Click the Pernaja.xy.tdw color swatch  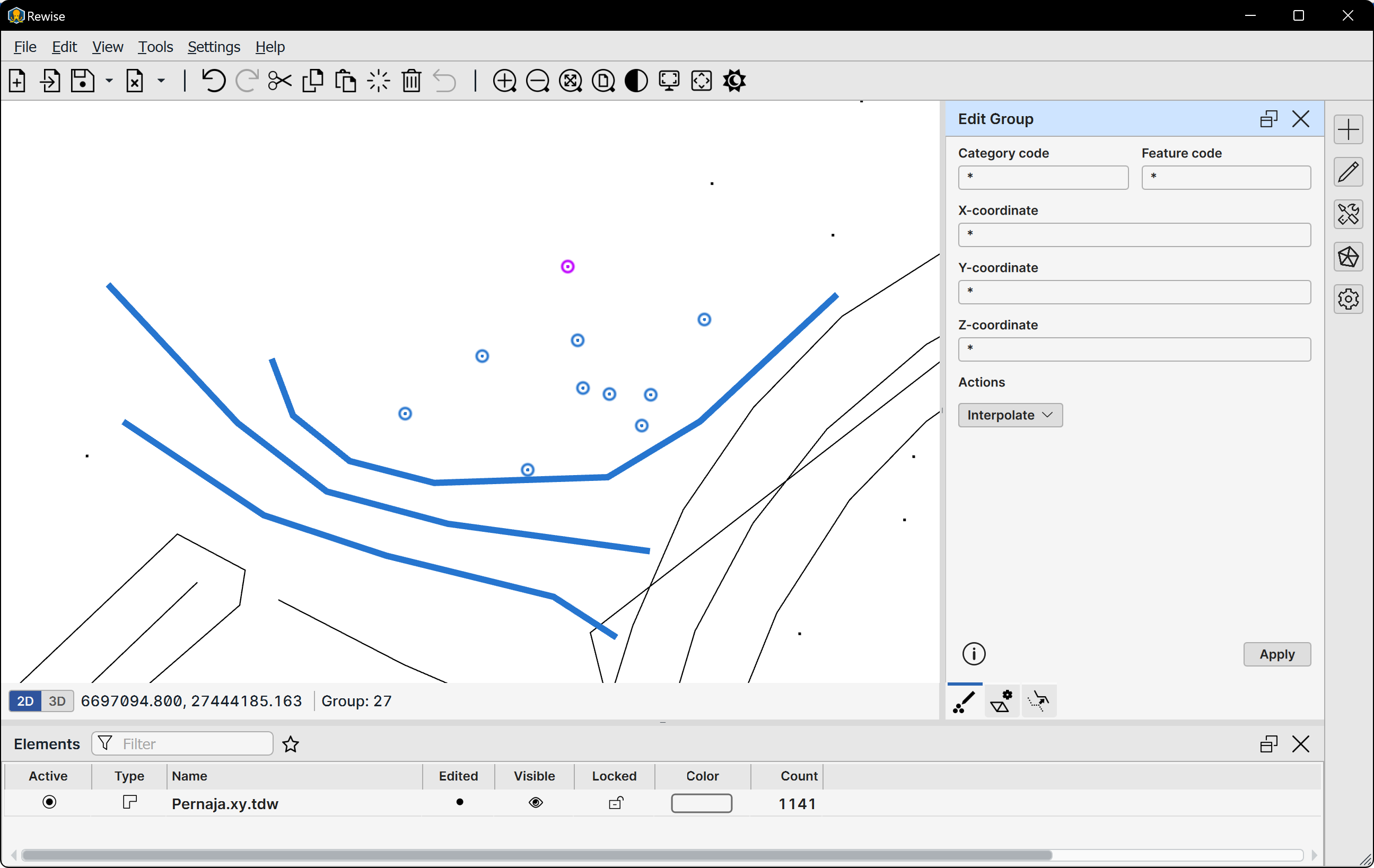click(701, 803)
